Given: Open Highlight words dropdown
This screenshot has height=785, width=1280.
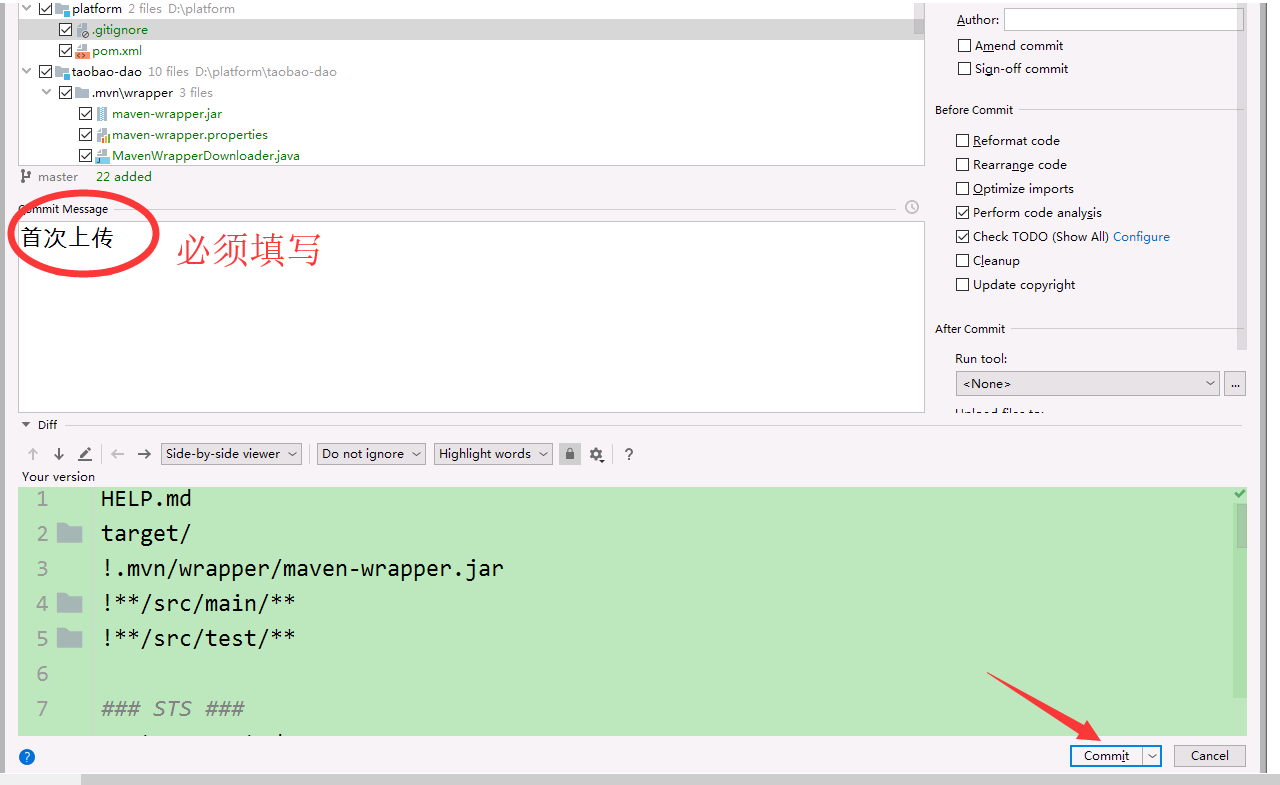Looking at the screenshot, I should [x=493, y=454].
